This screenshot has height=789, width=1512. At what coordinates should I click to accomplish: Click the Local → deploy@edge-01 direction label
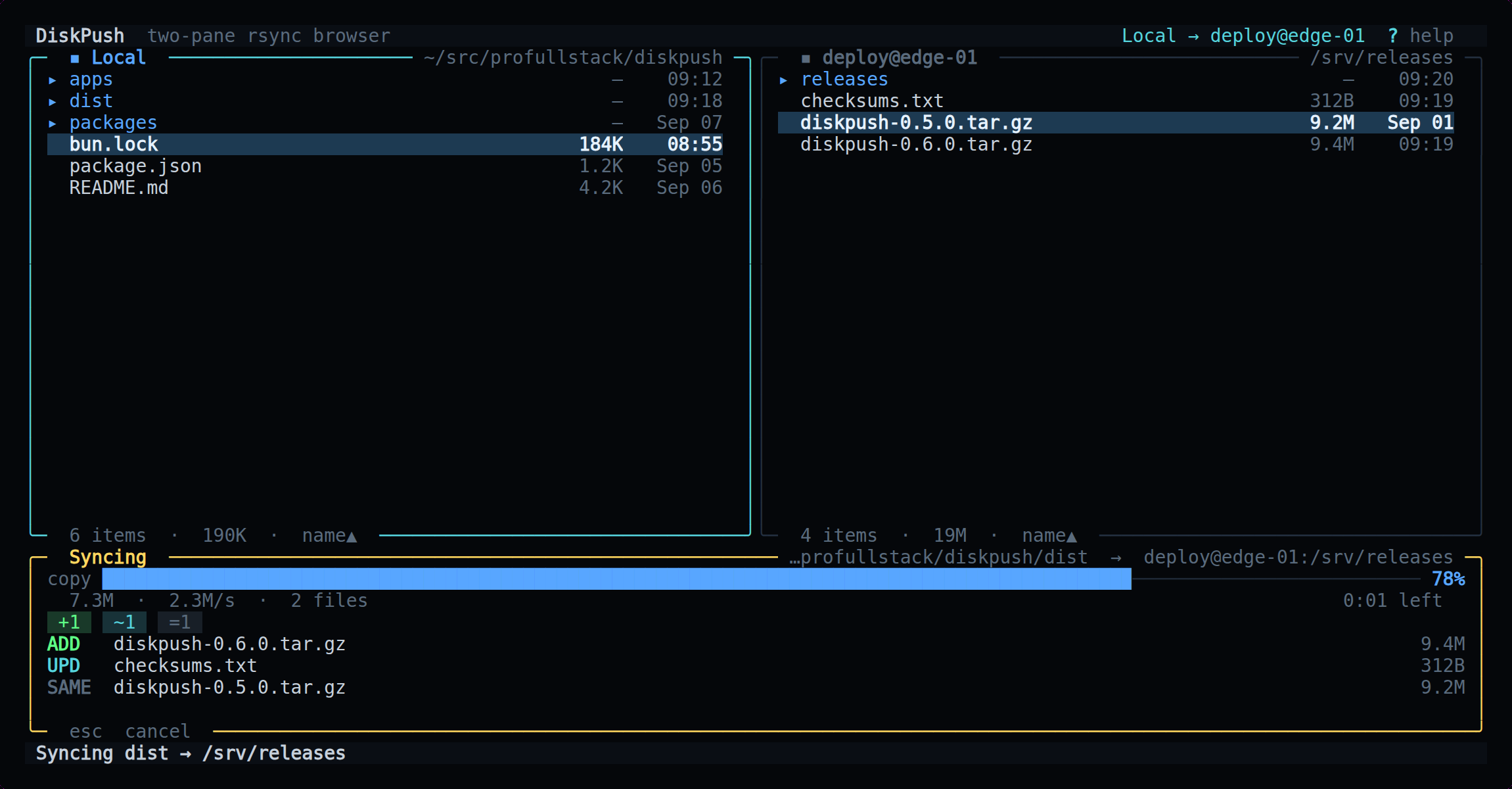1243,36
